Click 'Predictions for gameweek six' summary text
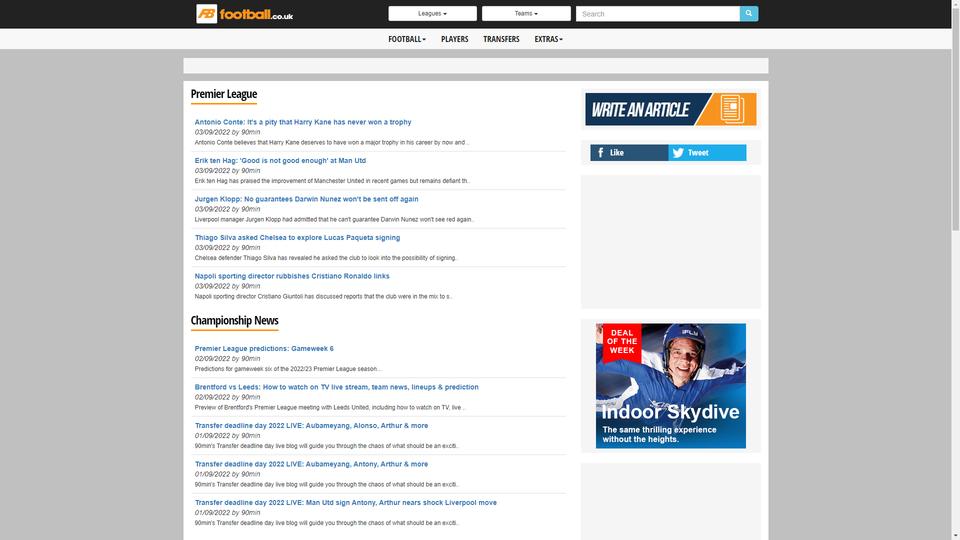960x540 pixels. click(x=288, y=369)
